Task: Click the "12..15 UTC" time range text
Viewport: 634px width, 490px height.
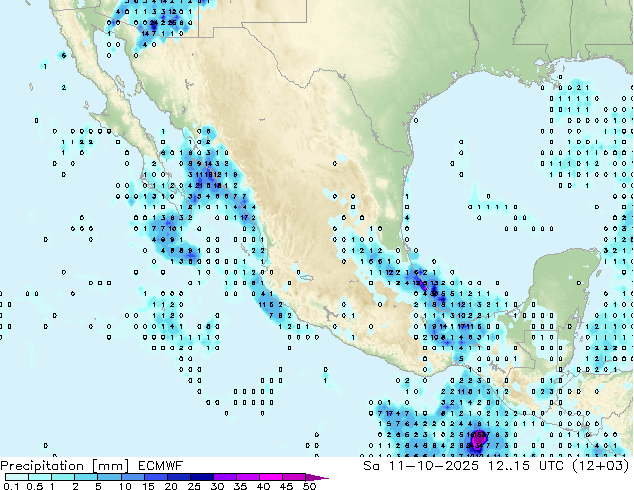Action: [x=526, y=466]
